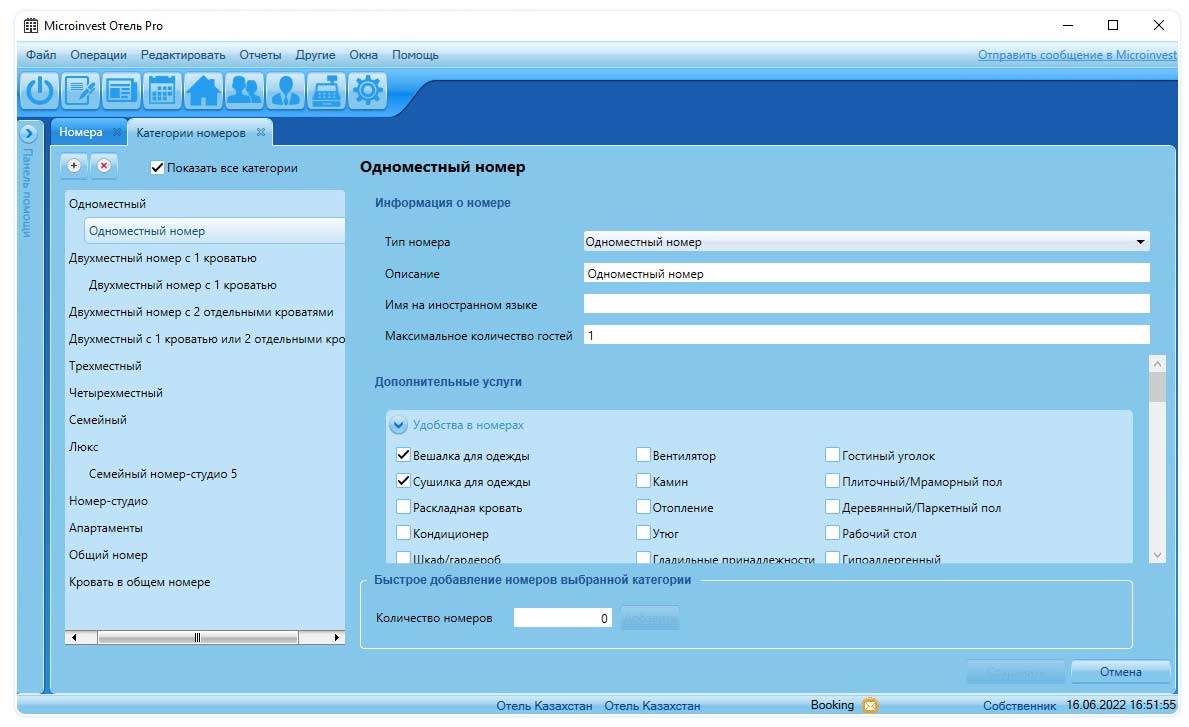
Task: Enable the Кондиционер checkbox
Action: pyautogui.click(x=404, y=534)
